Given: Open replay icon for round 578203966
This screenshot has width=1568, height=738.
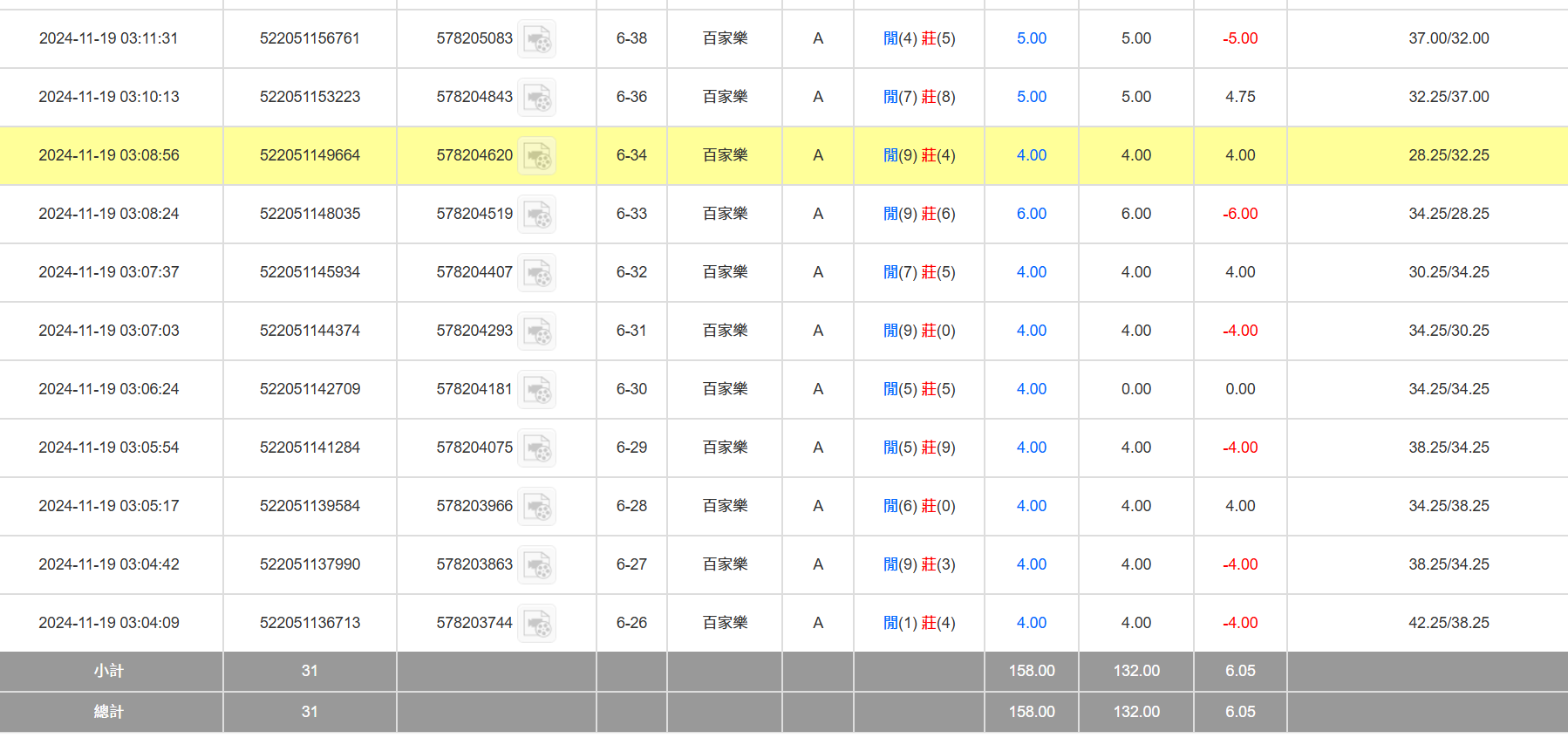Looking at the screenshot, I should [x=536, y=507].
